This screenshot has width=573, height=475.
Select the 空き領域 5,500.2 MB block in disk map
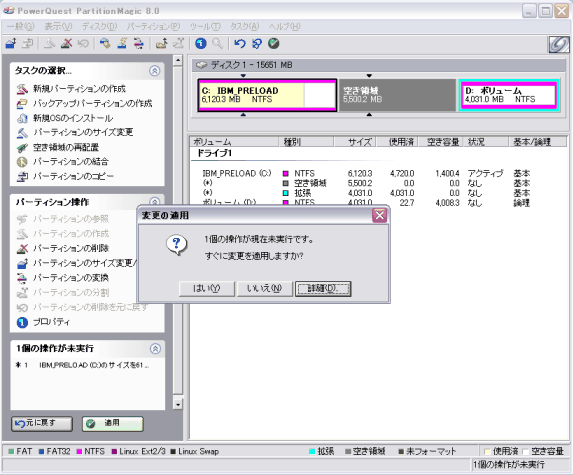398,95
